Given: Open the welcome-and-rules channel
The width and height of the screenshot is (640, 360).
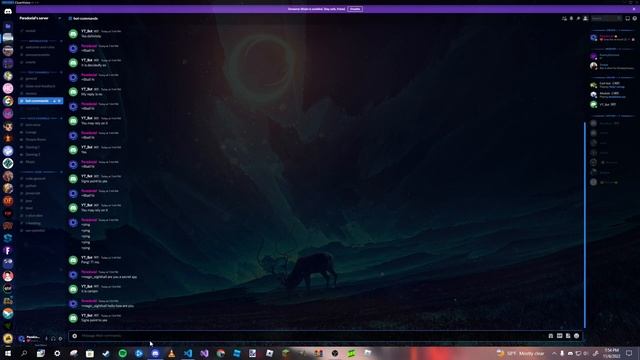Looking at the screenshot, I should coord(40,47).
